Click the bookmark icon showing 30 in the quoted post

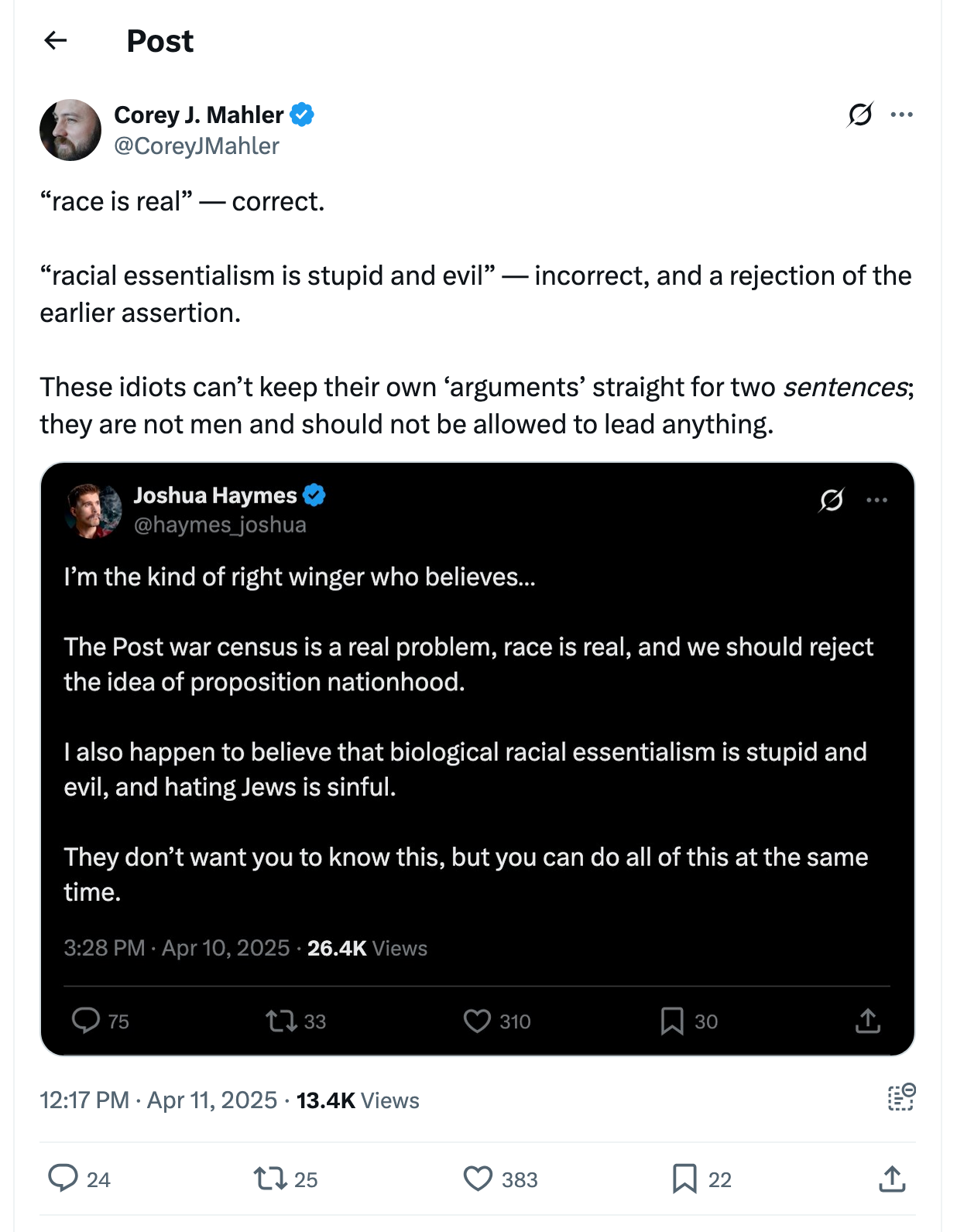pos(671,1021)
